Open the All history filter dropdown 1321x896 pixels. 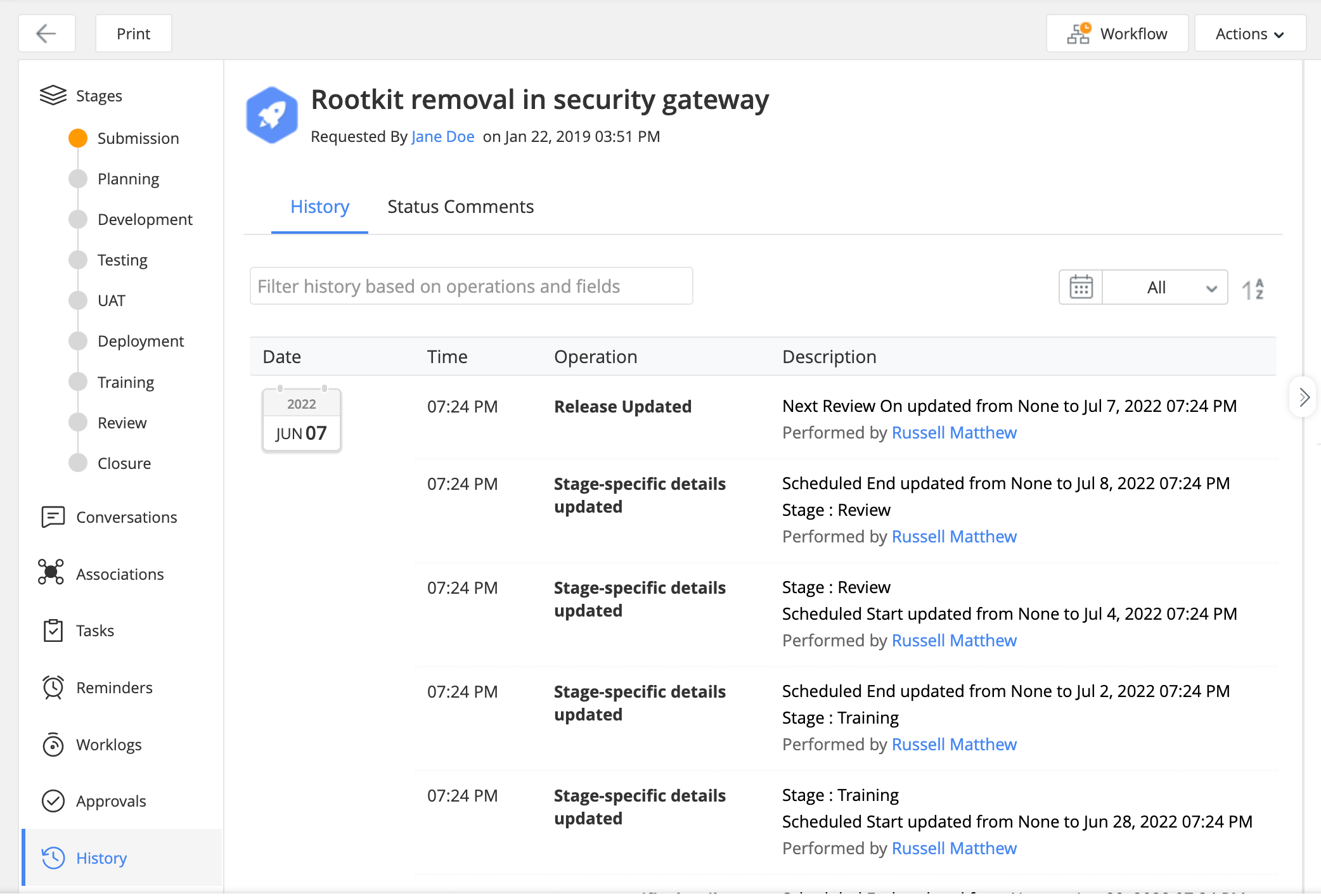pos(1165,288)
